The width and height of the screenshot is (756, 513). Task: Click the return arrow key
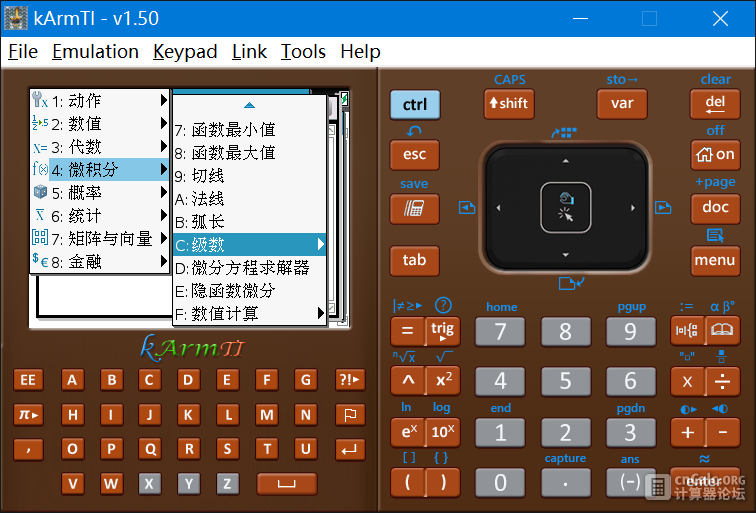click(350, 449)
